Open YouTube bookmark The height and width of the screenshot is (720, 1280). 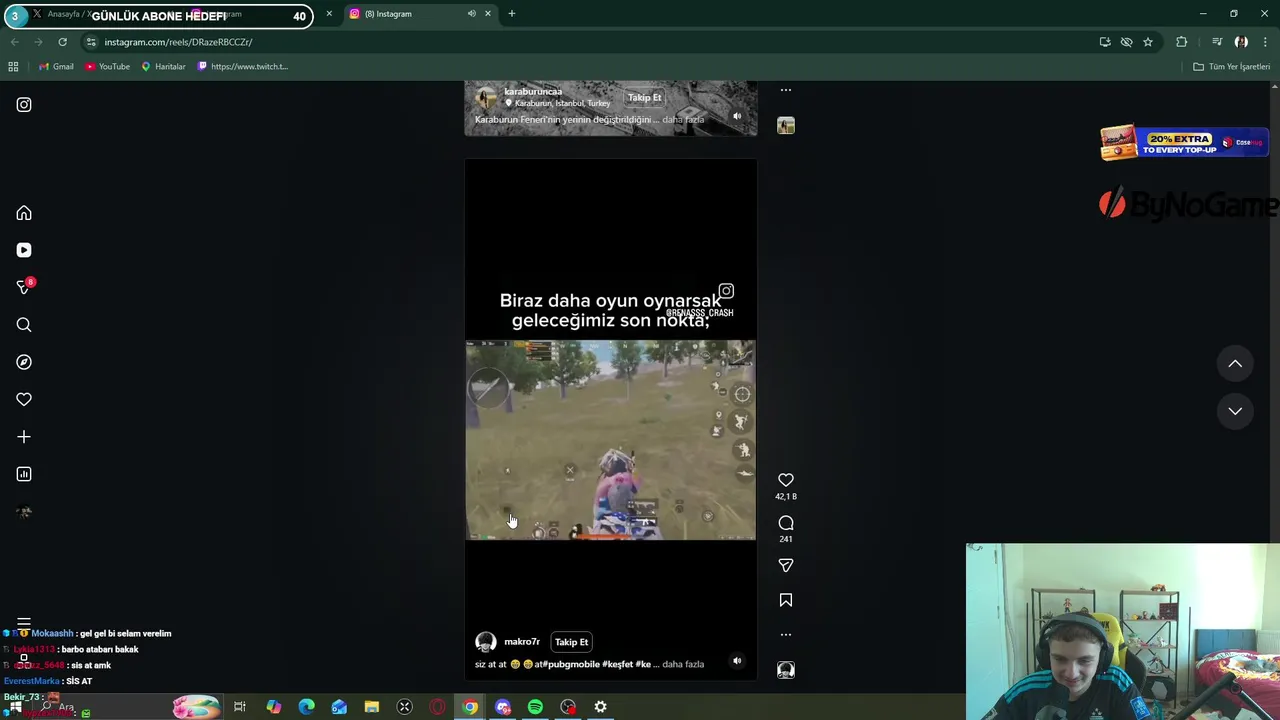click(x=108, y=67)
